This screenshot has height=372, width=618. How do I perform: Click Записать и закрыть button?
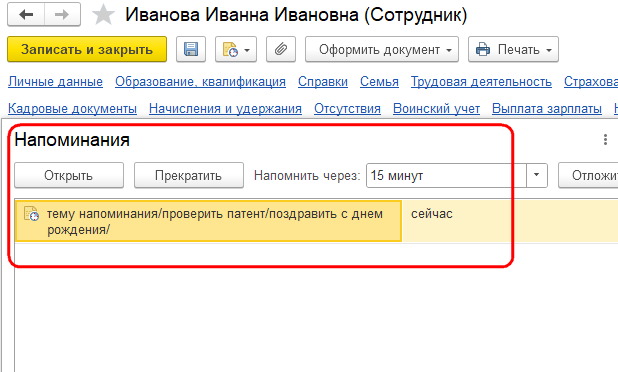87,50
